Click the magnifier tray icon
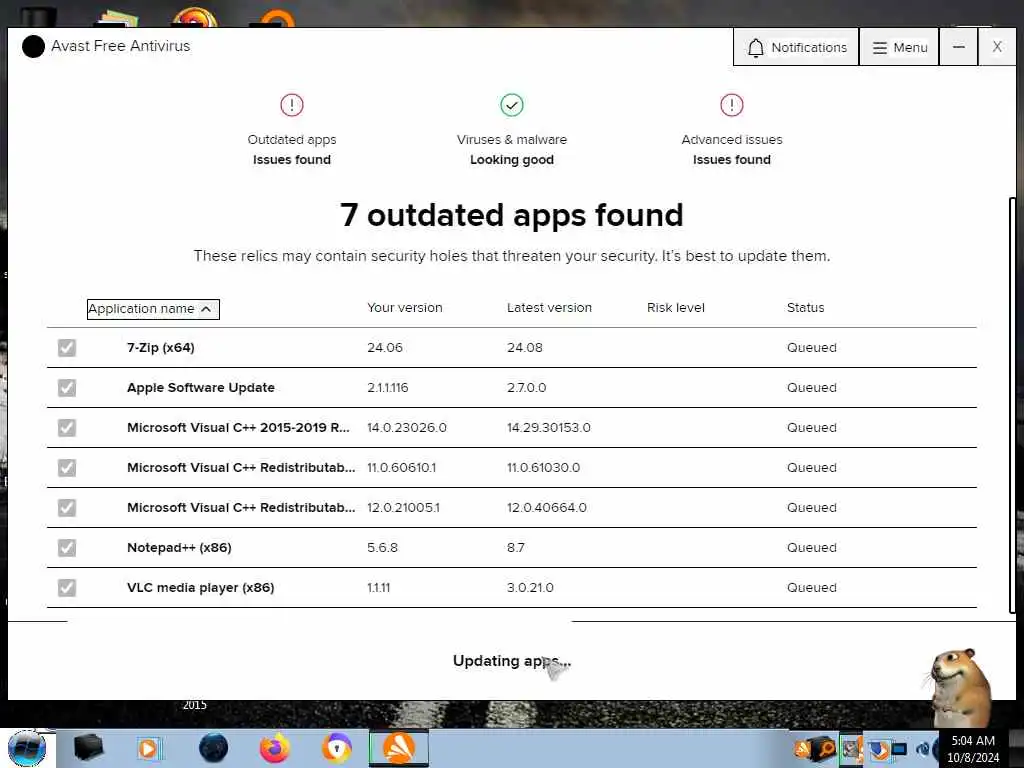The width and height of the screenshot is (1024, 768). pyautogui.click(x=826, y=748)
